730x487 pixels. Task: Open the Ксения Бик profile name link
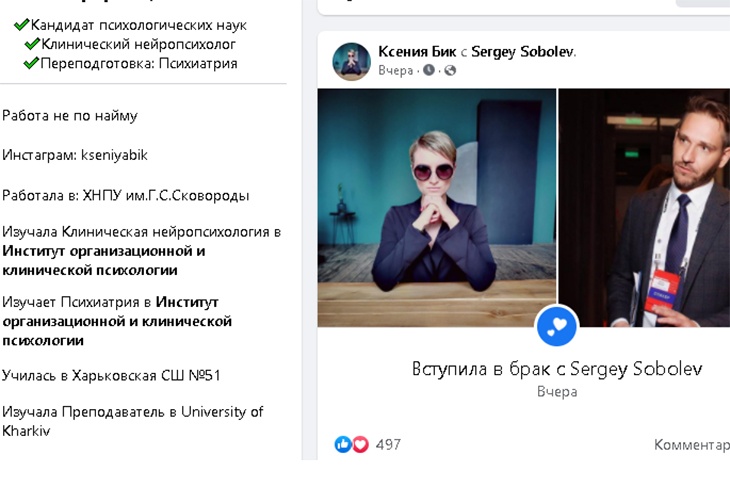click(x=414, y=51)
